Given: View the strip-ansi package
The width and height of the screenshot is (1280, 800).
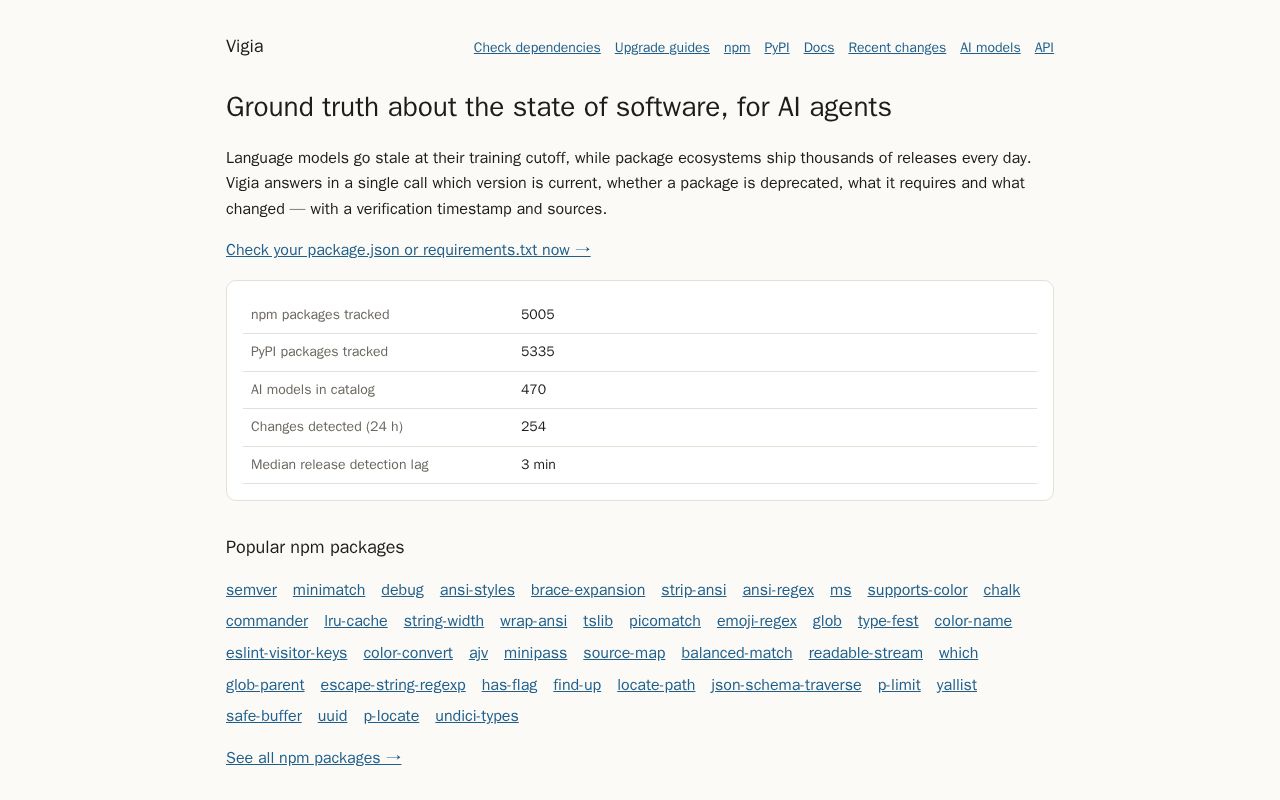Looking at the screenshot, I should tap(694, 590).
